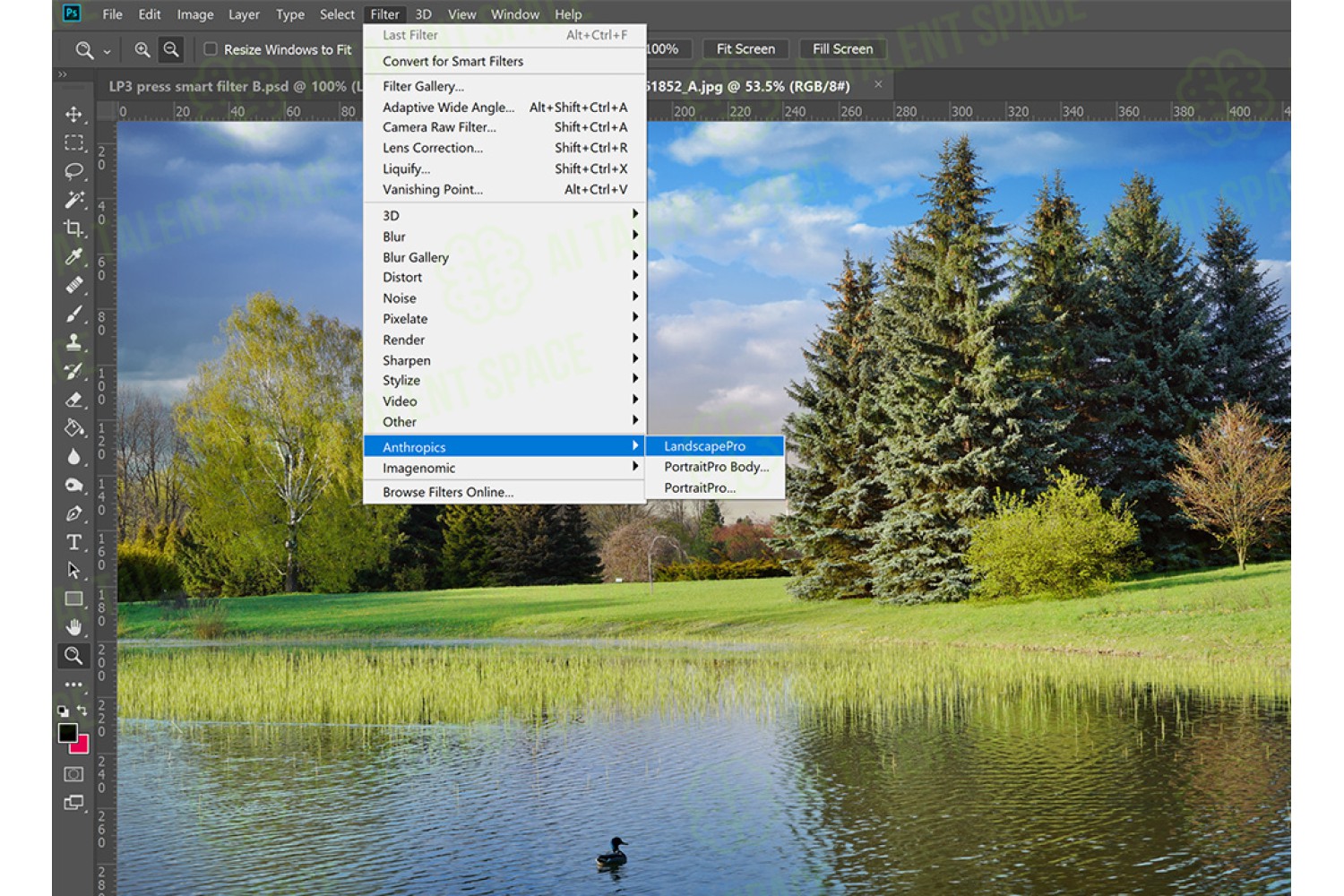Select the Rectangle shape tool
1344x896 pixels.
click(x=74, y=599)
